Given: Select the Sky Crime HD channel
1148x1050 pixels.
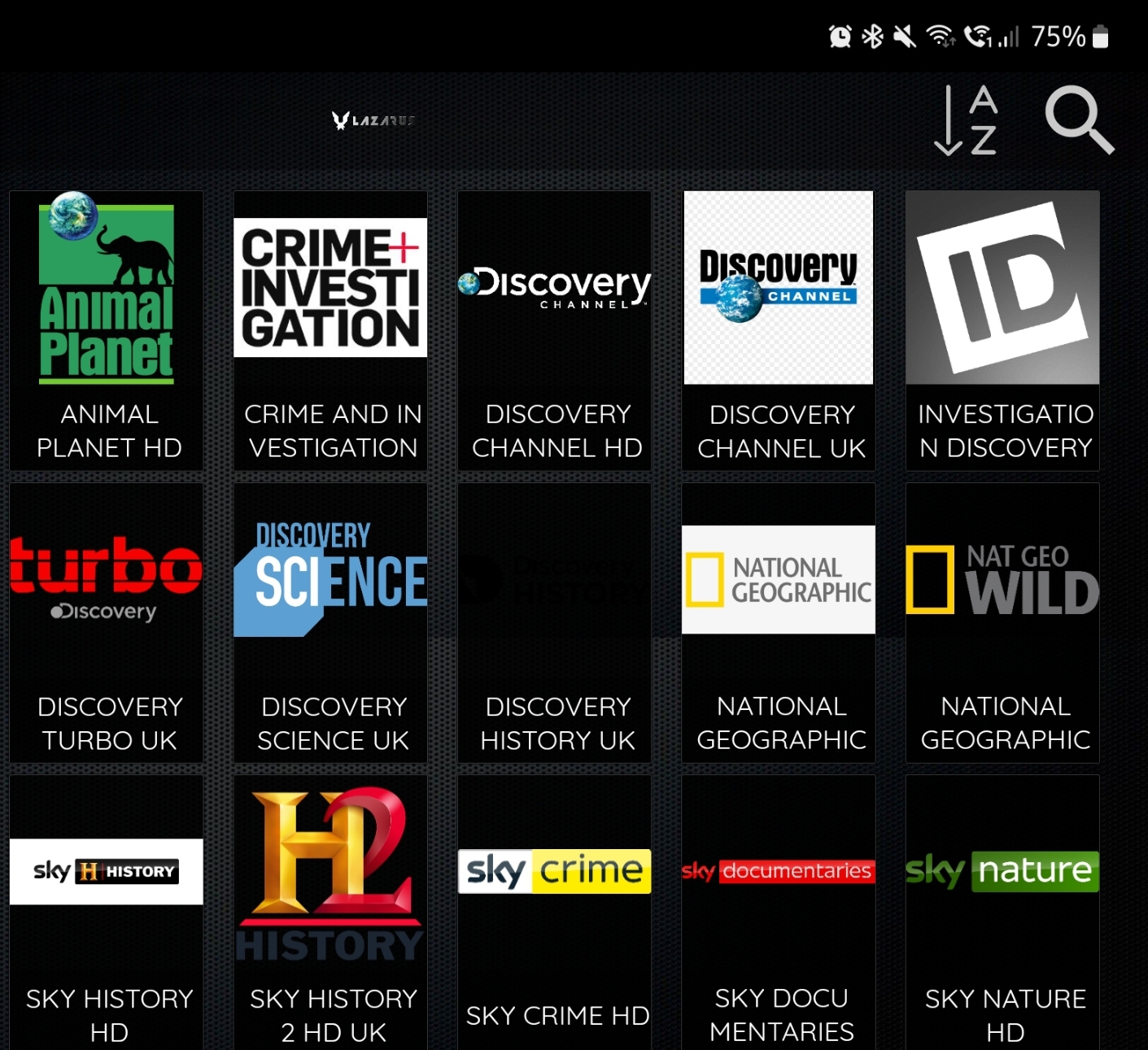Looking at the screenshot, I should pyautogui.click(x=554, y=911).
